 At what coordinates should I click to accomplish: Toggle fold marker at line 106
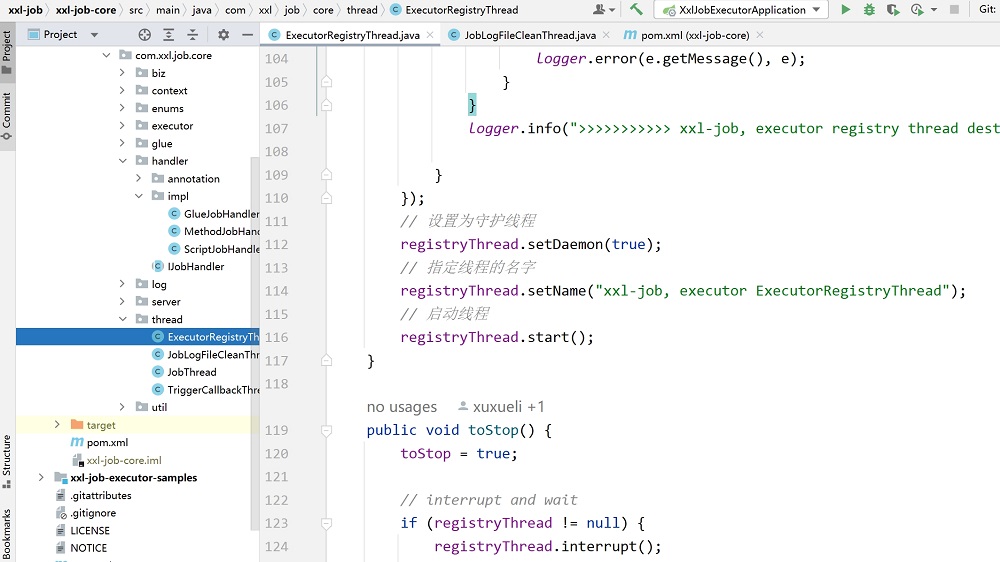[327, 105]
